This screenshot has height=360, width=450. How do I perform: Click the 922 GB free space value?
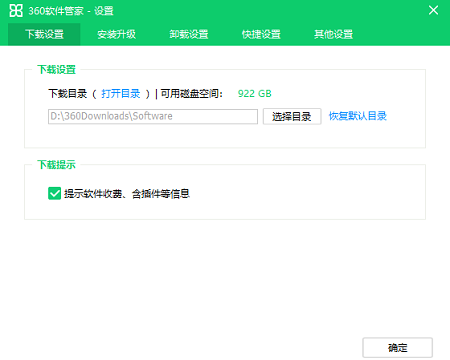tap(255, 94)
